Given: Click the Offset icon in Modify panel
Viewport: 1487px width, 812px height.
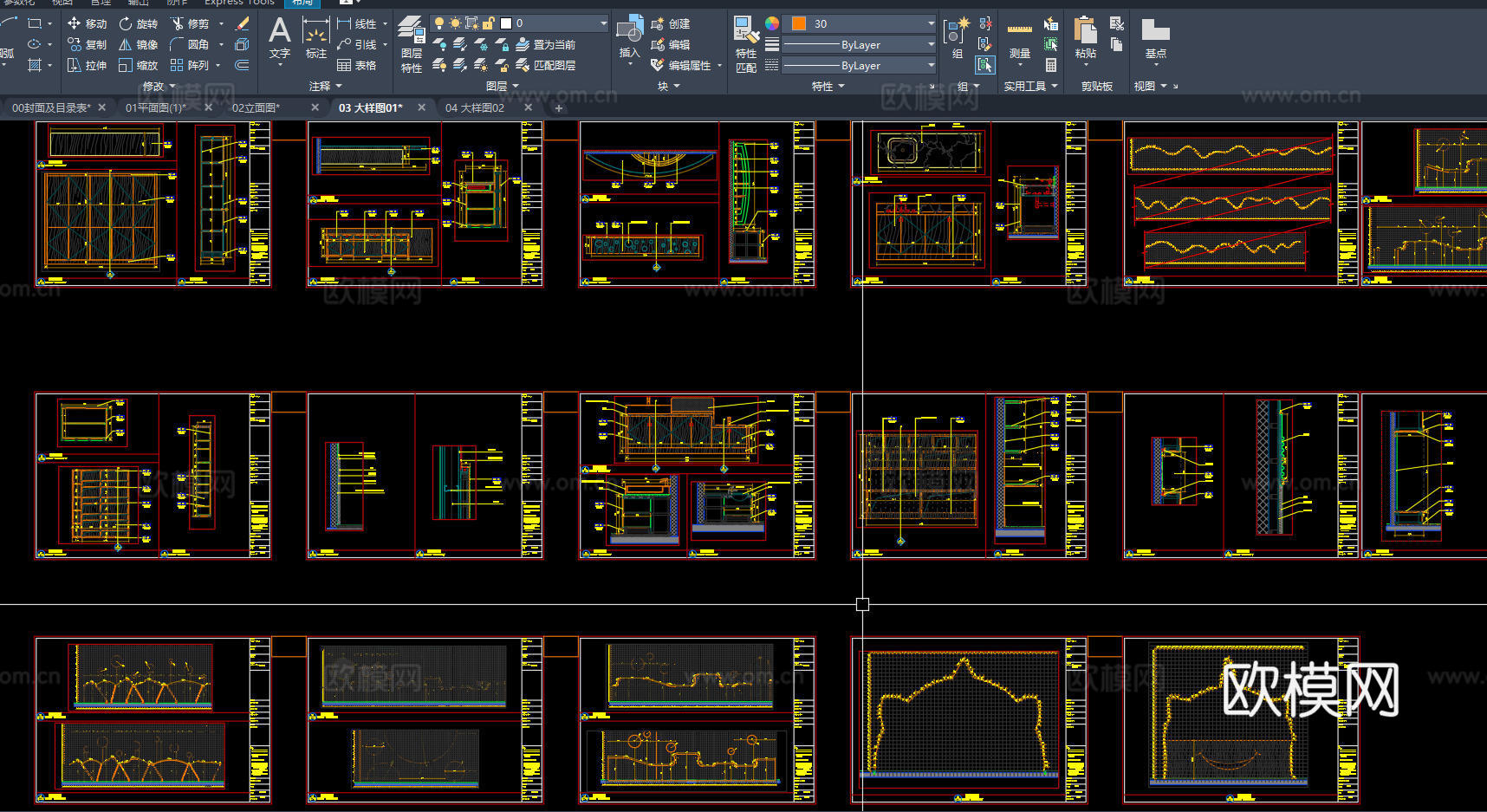Looking at the screenshot, I should tap(242, 65).
